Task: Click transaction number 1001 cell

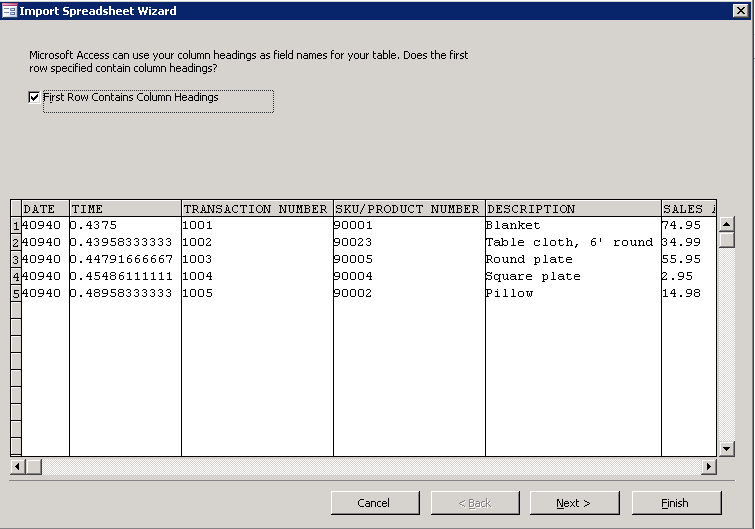Action: [257, 225]
